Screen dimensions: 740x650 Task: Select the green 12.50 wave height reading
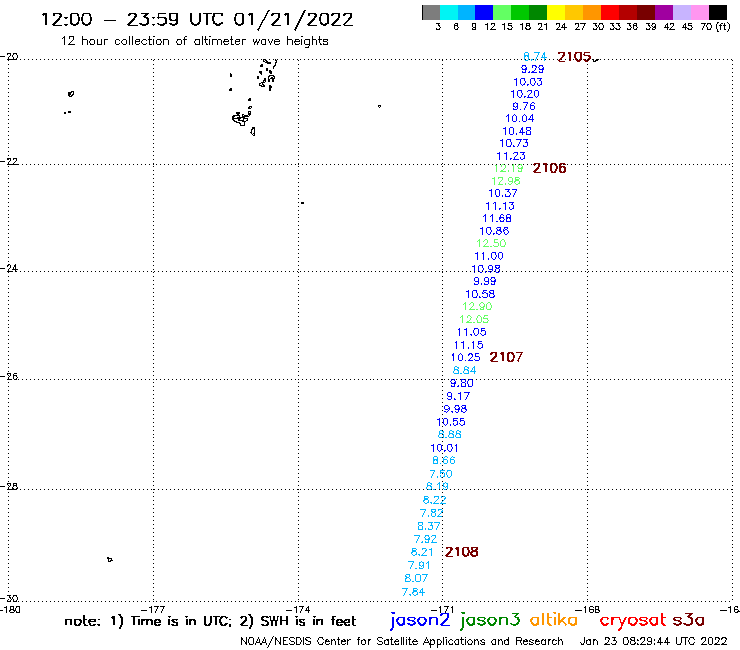pyautogui.click(x=491, y=243)
